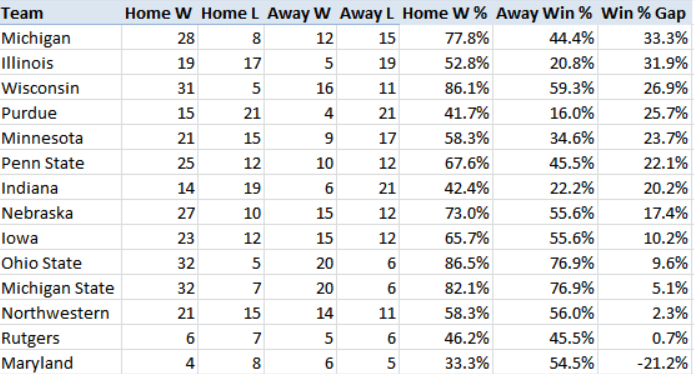Click Purdue's Away Win % of 16.0%

[x=545, y=113]
